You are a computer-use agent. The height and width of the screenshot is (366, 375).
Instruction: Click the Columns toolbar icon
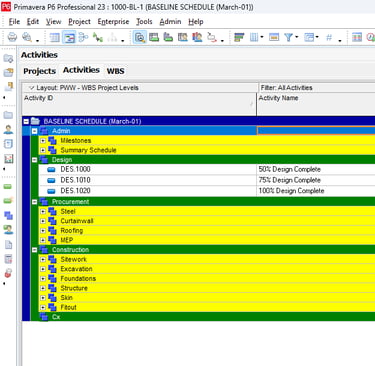point(254,37)
